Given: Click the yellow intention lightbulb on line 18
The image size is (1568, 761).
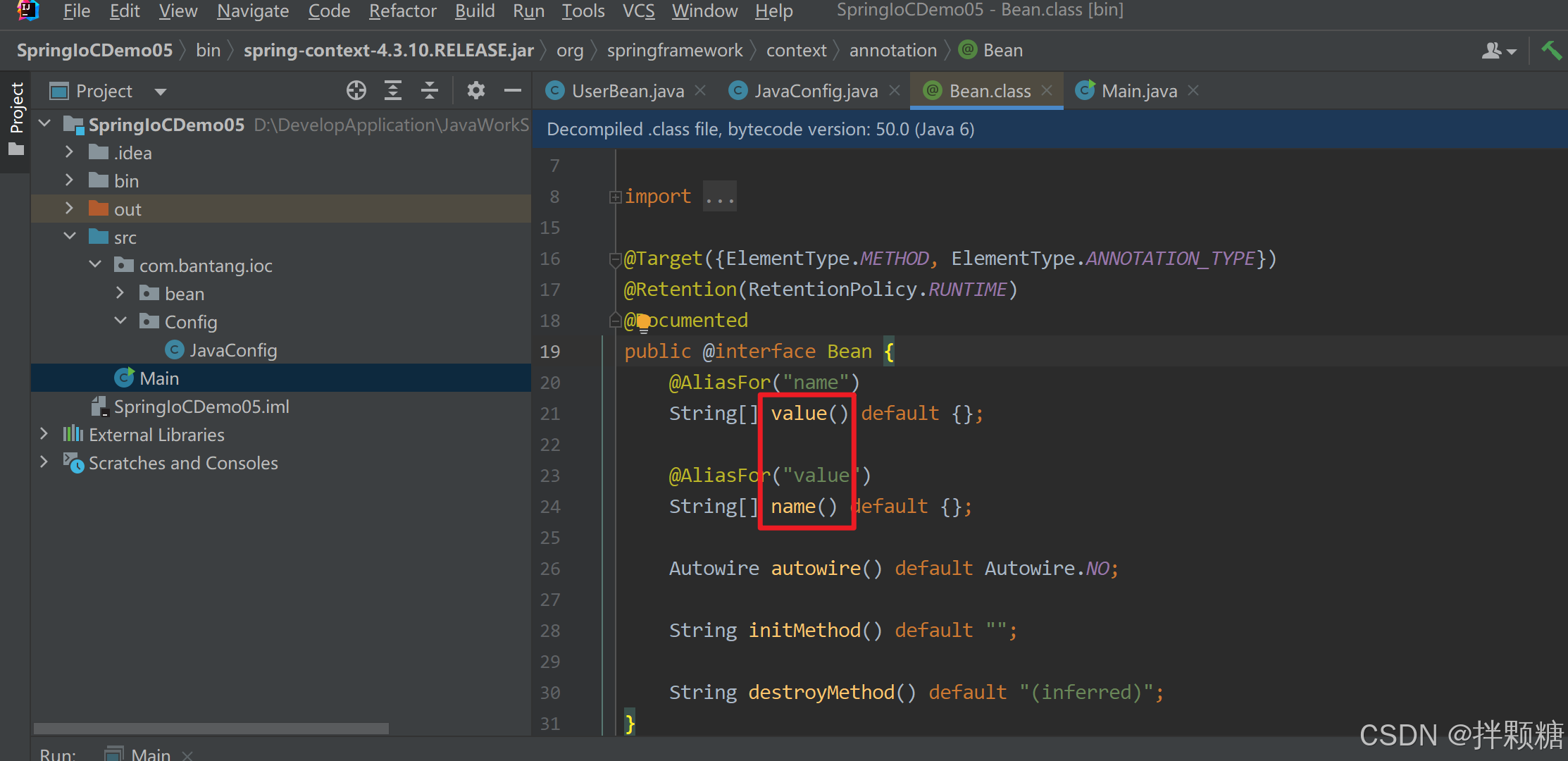Looking at the screenshot, I should coord(643,323).
